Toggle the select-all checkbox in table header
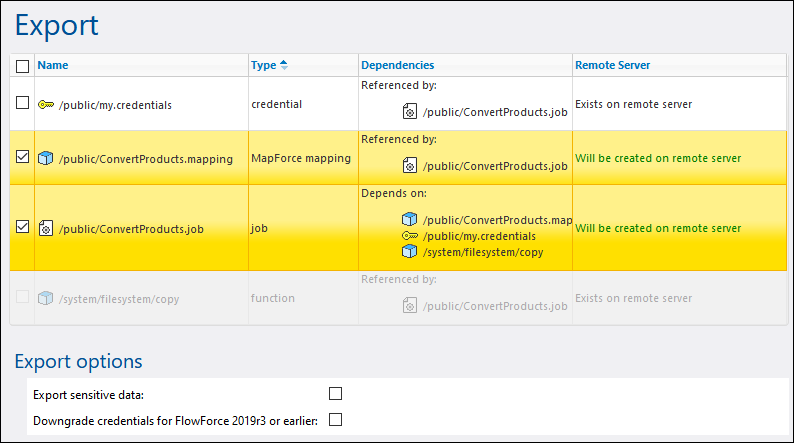Image resolution: width=794 pixels, height=443 pixels. [x=23, y=66]
